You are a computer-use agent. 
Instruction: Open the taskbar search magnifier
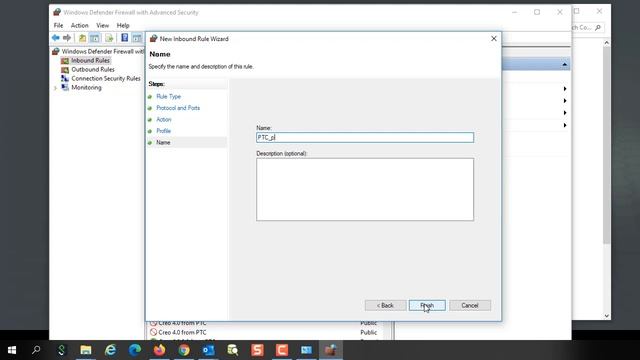36,350
